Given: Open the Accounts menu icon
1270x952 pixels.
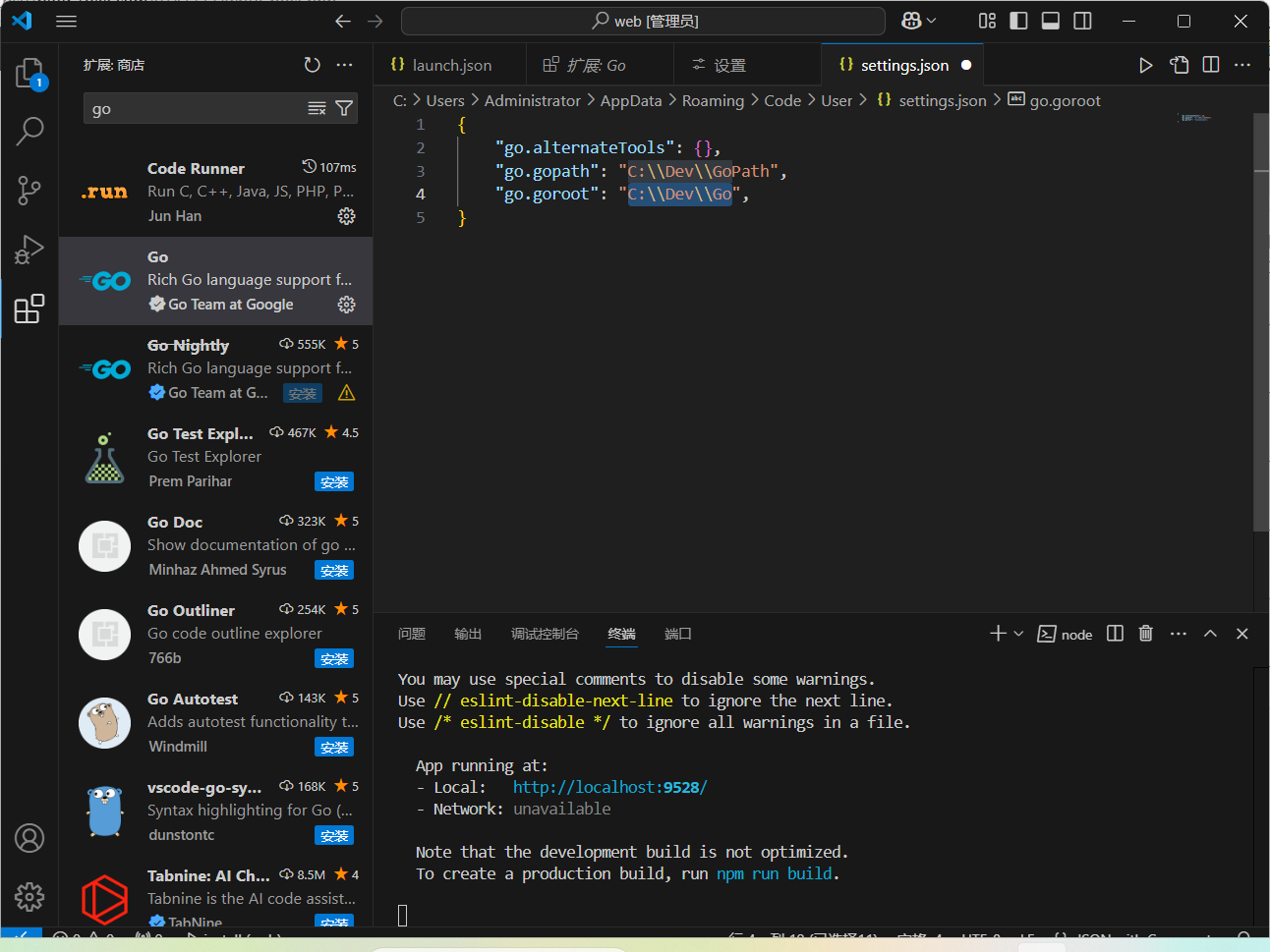Looking at the screenshot, I should (x=29, y=838).
